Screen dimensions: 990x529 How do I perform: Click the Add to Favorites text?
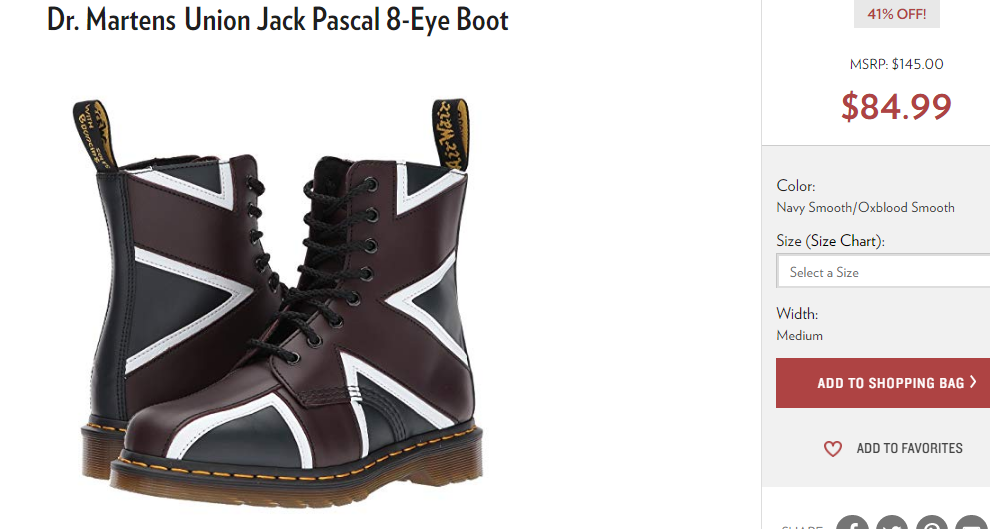[x=909, y=448]
